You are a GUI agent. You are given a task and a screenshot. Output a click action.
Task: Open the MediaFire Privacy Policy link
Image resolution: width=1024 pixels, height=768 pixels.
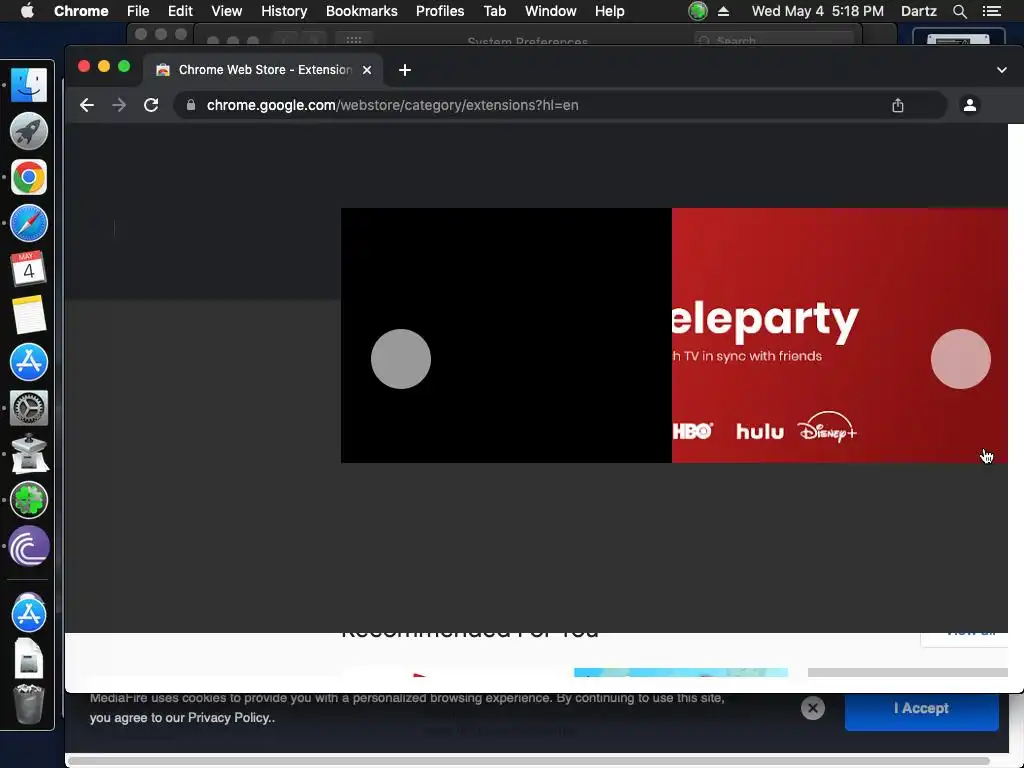click(x=229, y=717)
